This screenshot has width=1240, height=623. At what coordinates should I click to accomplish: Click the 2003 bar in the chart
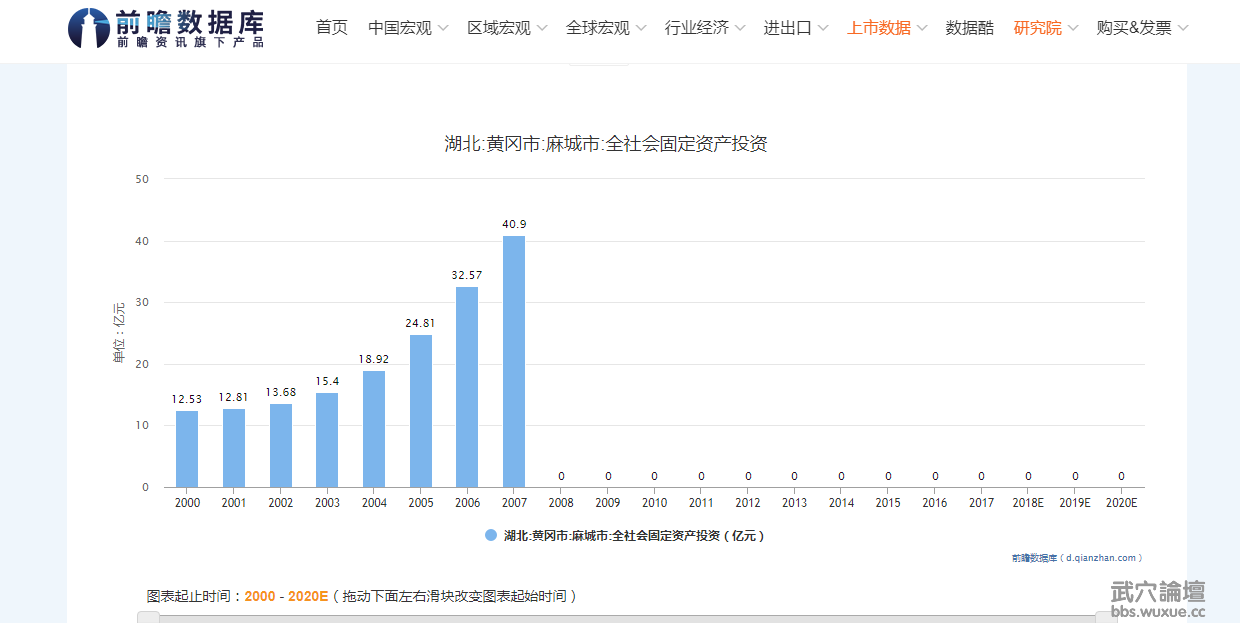[x=327, y=440]
